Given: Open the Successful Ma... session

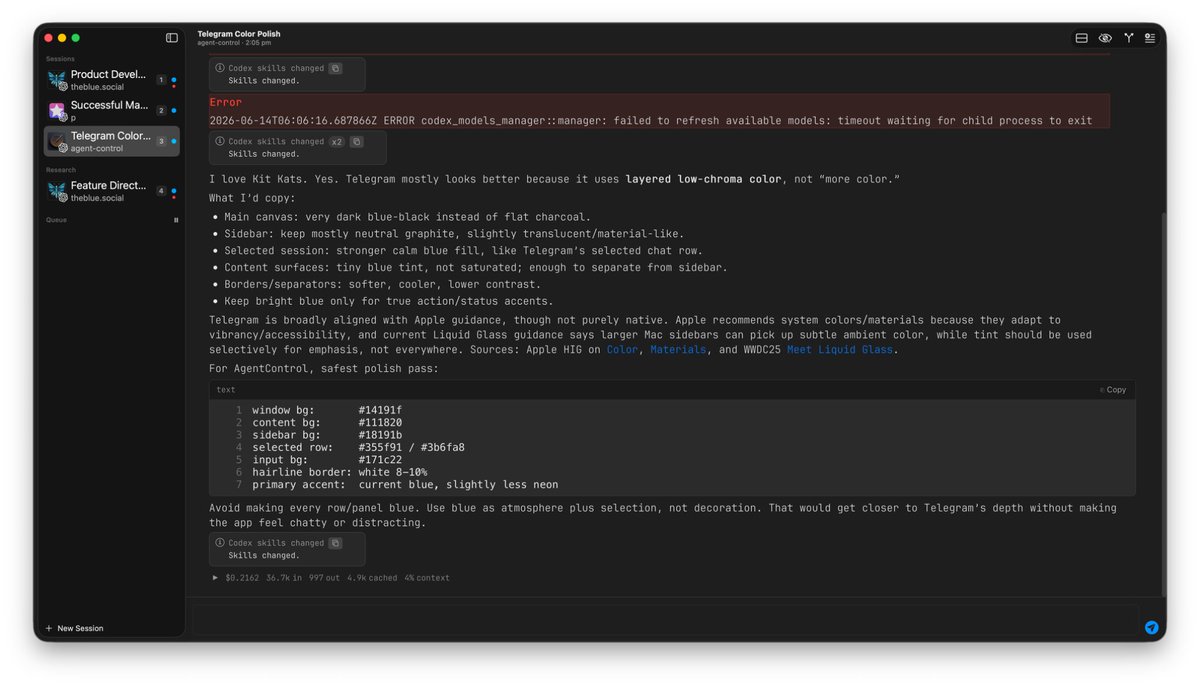Looking at the screenshot, I should coord(112,110).
